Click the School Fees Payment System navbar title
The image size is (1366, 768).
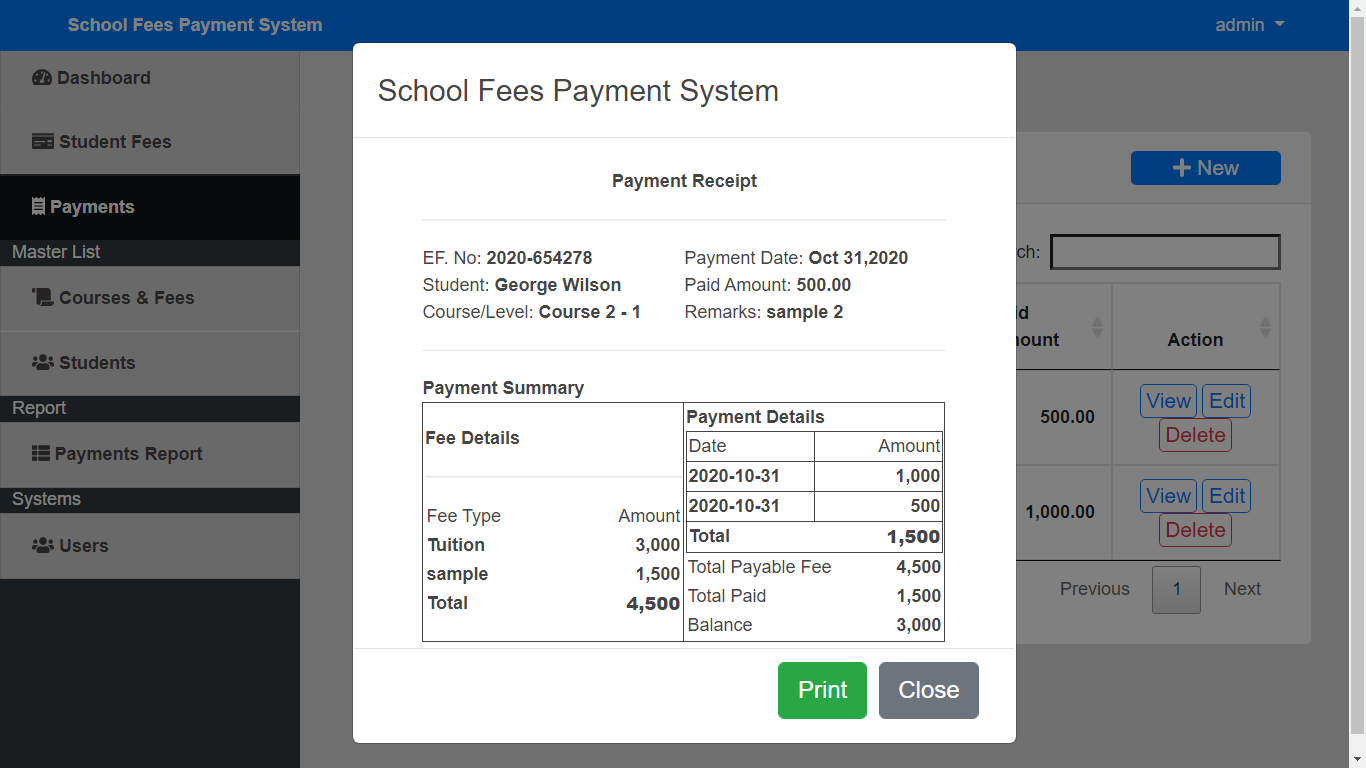pos(195,25)
